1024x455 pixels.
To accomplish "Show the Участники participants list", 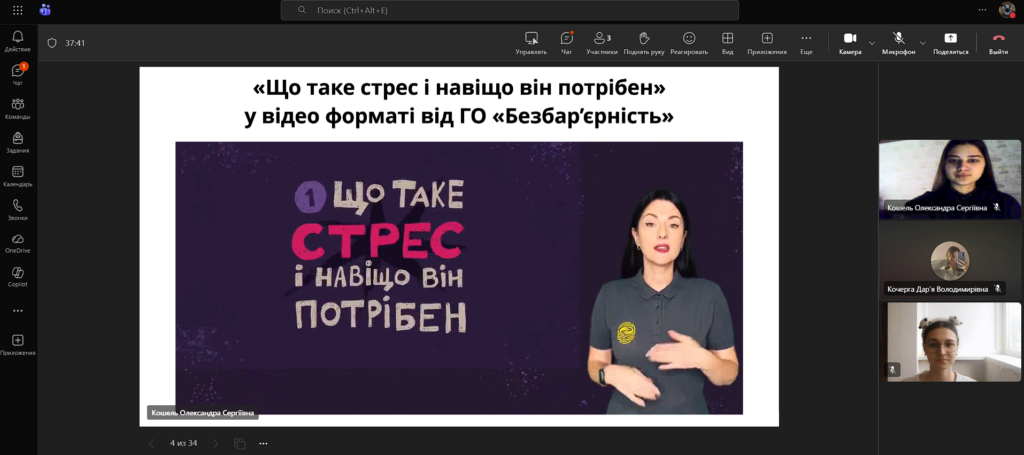I will [x=601, y=42].
